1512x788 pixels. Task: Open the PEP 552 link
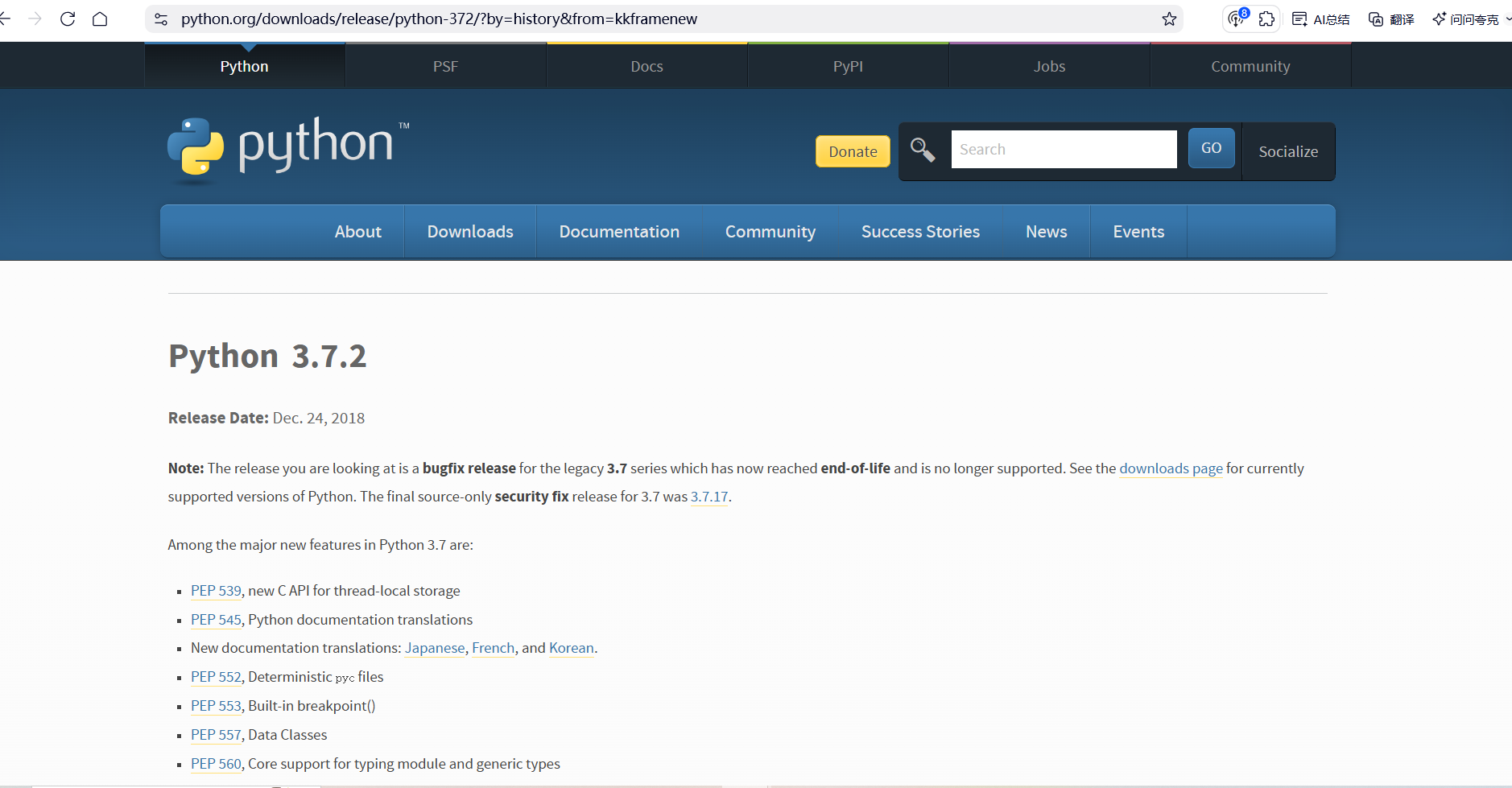coord(216,677)
